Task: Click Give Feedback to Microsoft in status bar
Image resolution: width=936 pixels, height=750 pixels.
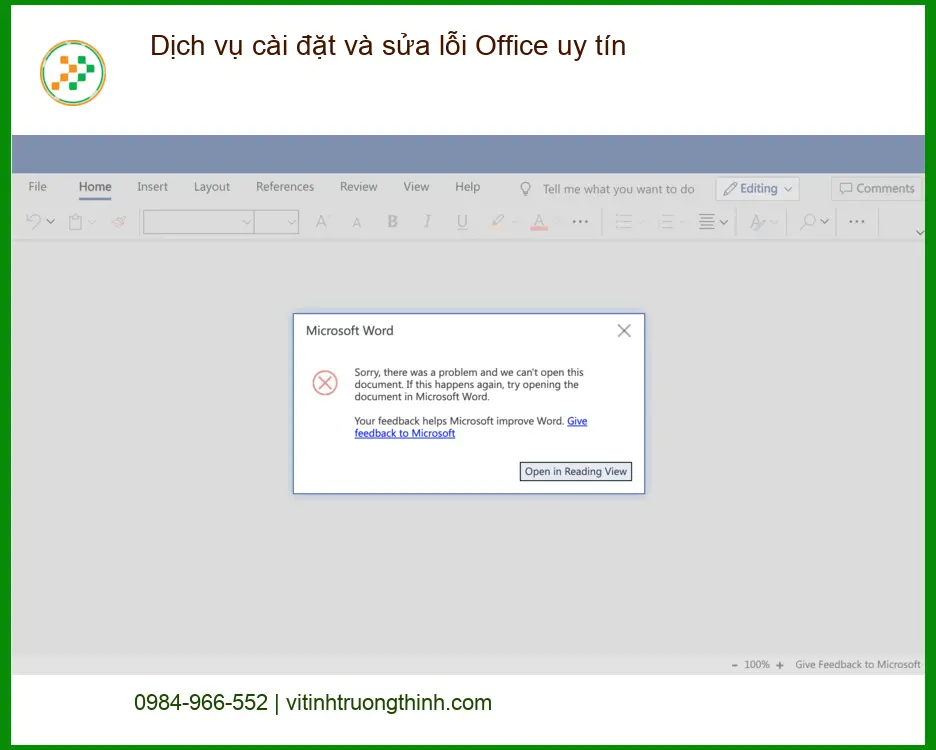Action: point(857,665)
